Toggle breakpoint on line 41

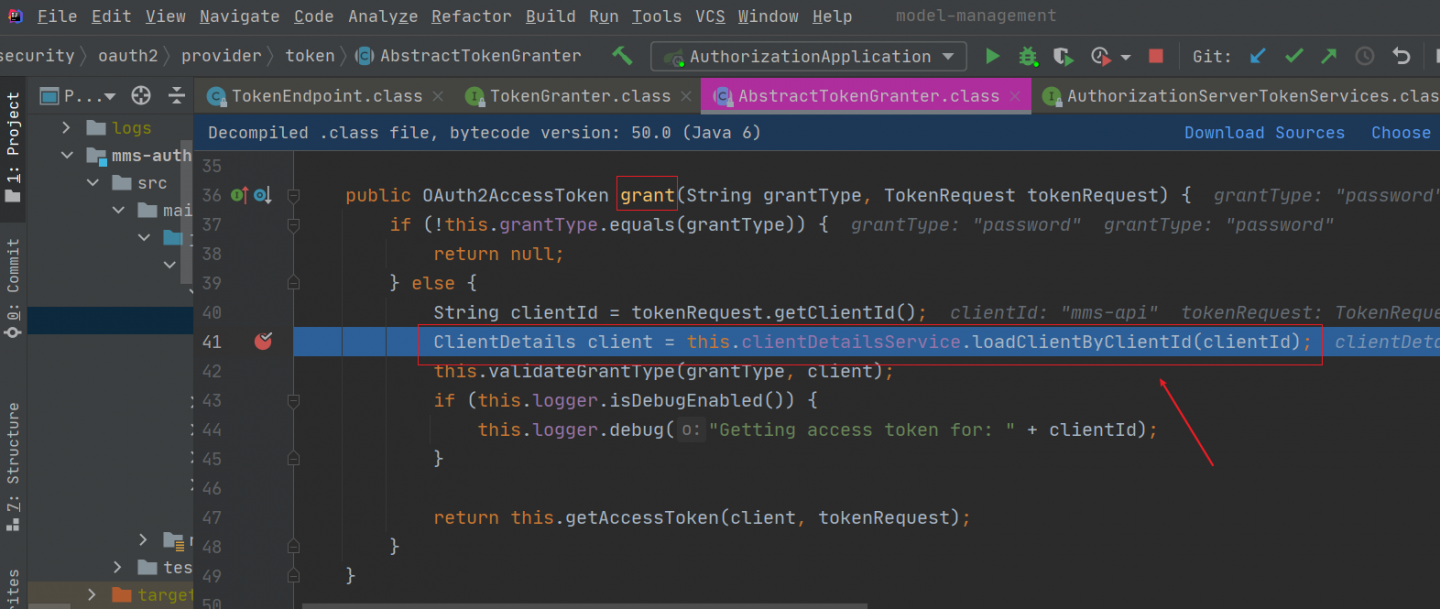263,342
